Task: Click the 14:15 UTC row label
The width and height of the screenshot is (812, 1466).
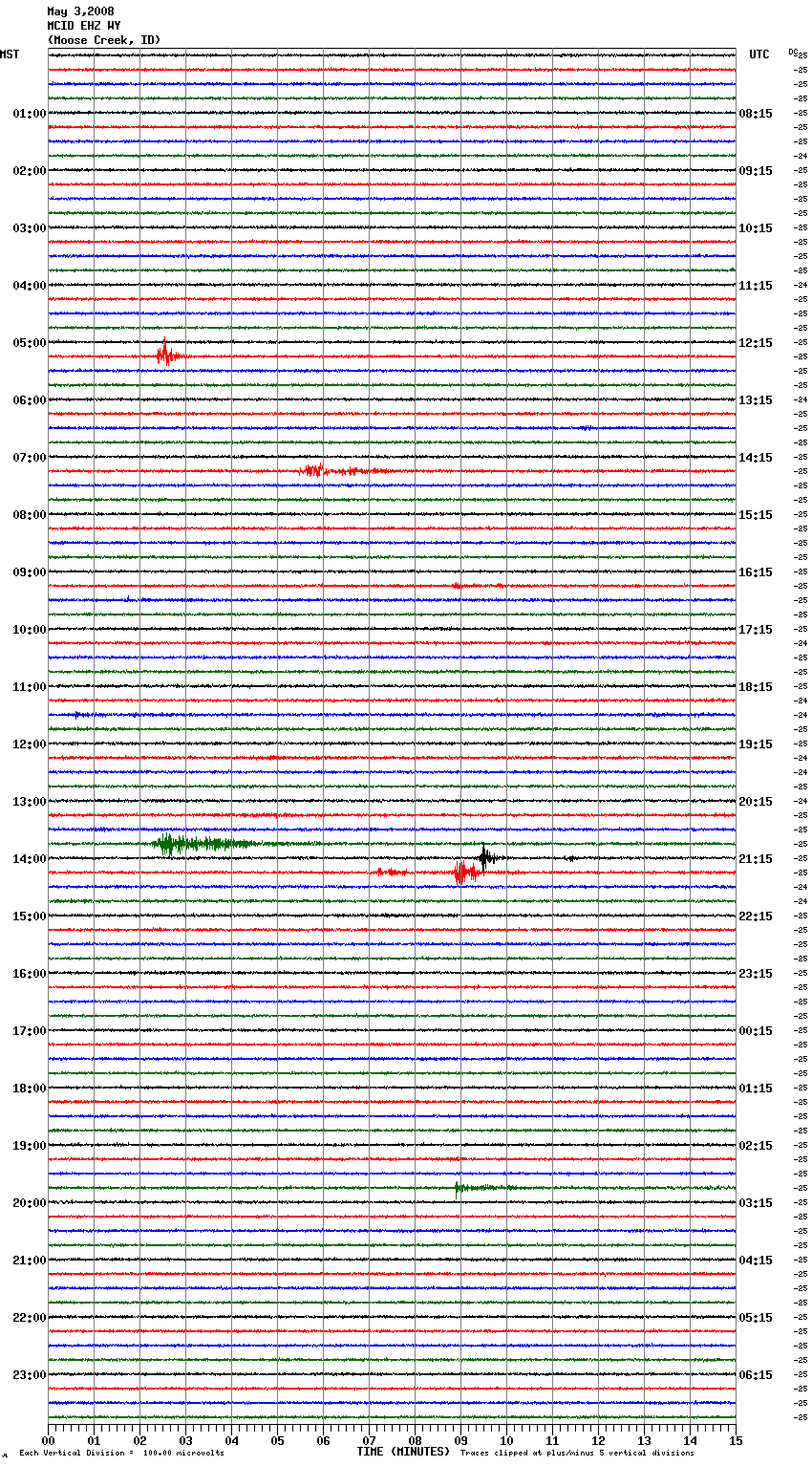Action: click(756, 458)
